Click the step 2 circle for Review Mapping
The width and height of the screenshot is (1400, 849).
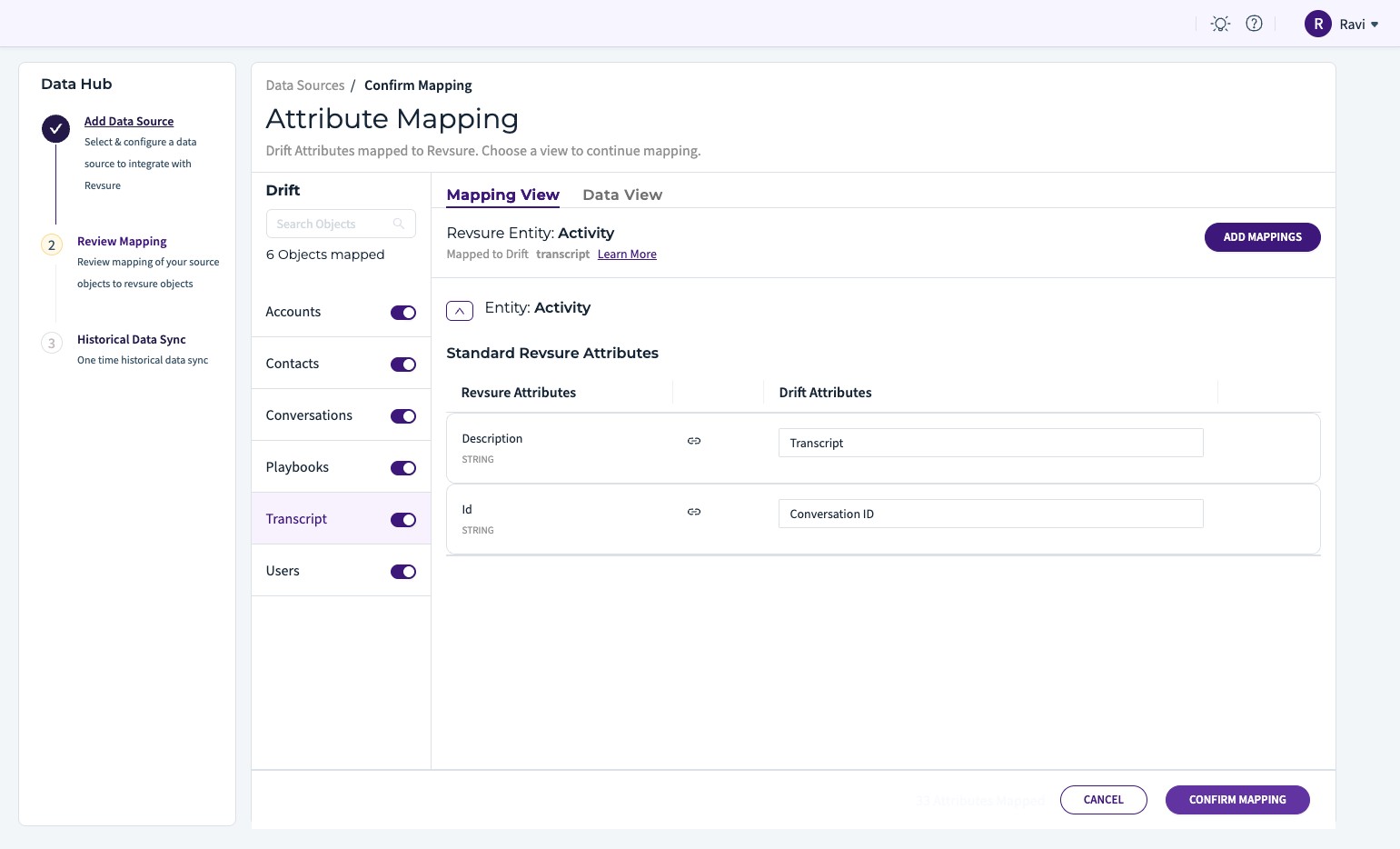pyautogui.click(x=52, y=245)
